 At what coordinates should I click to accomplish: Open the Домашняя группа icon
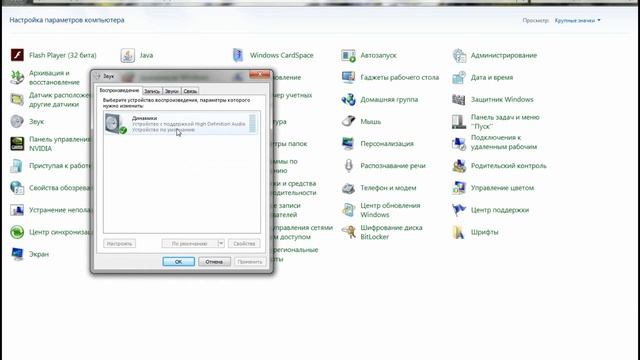click(348, 99)
